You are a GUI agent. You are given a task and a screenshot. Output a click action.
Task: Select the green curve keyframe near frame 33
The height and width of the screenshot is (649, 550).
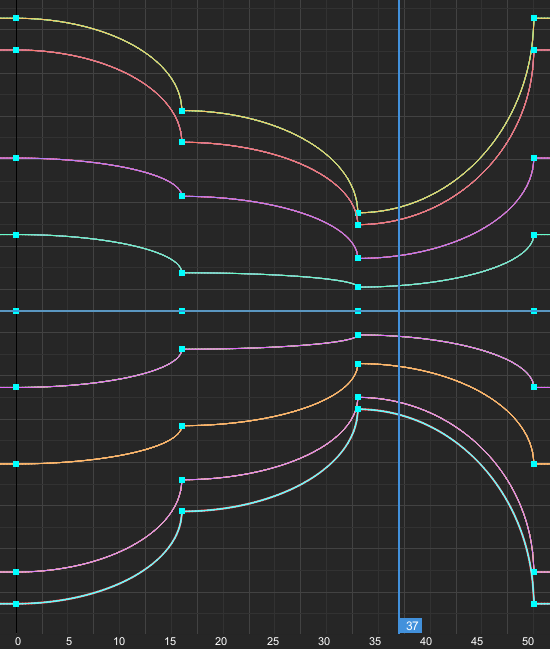(x=358, y=287)
